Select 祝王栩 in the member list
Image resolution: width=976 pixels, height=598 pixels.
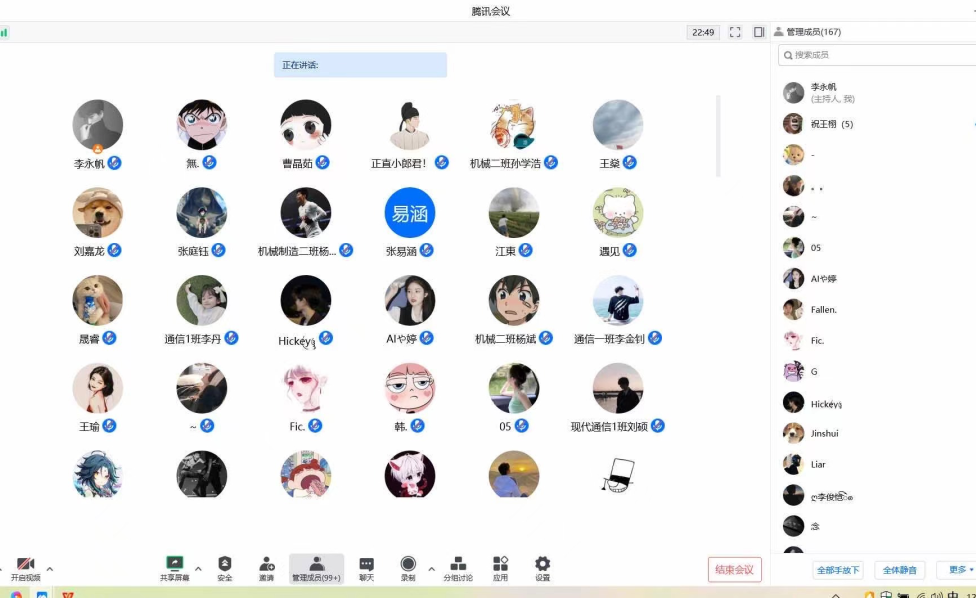pyautogui.click(x=831, y=124)
